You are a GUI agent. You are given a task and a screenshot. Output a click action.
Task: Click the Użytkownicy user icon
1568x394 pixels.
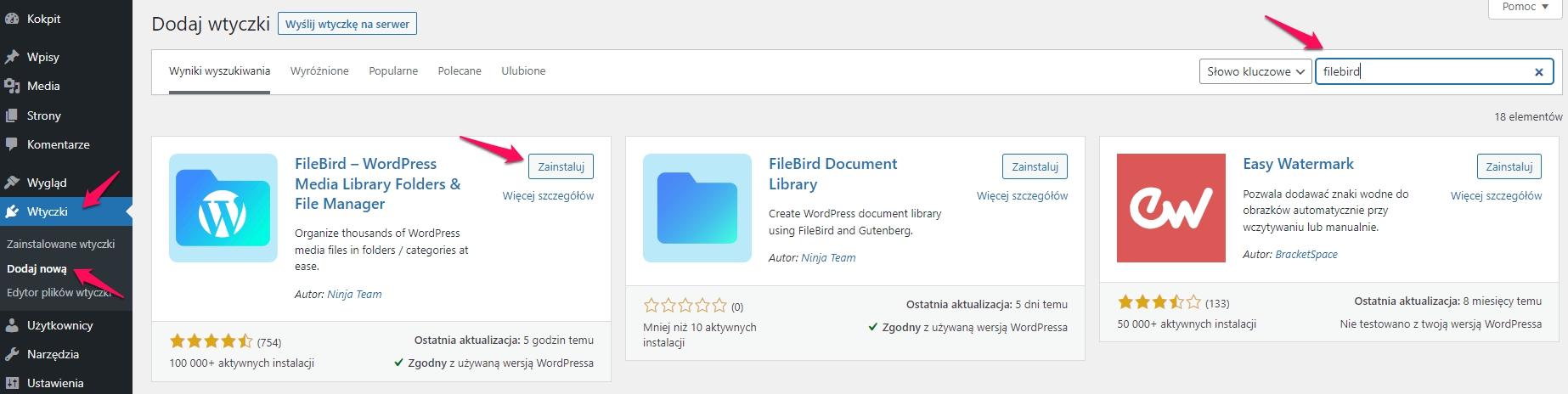12,325
